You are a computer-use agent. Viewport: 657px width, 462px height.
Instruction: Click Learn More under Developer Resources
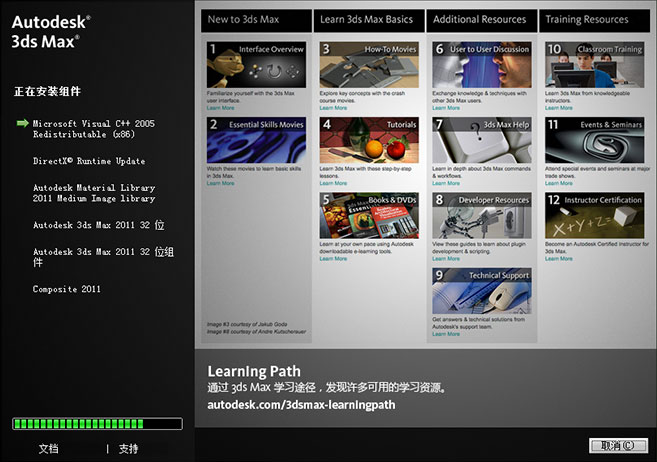pyautogui.click(x=446, y=259)
